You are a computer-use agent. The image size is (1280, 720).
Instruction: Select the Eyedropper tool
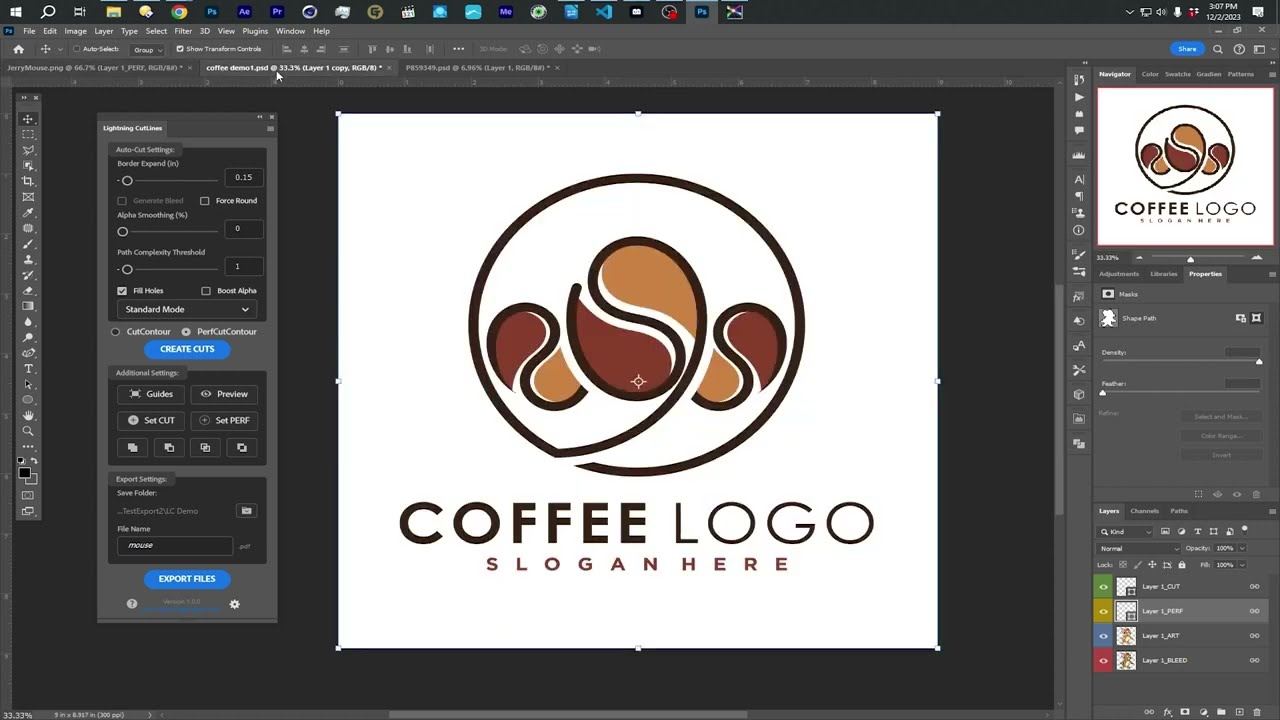pyautogui.click(x=28, y=212)
